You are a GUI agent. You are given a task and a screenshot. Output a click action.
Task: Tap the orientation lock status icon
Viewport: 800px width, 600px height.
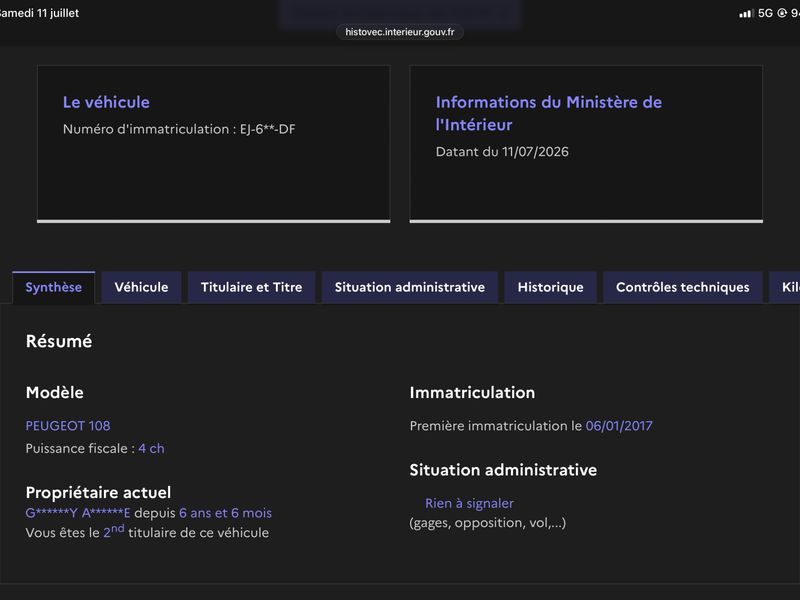pyautogui.click(x=782, y=13)
